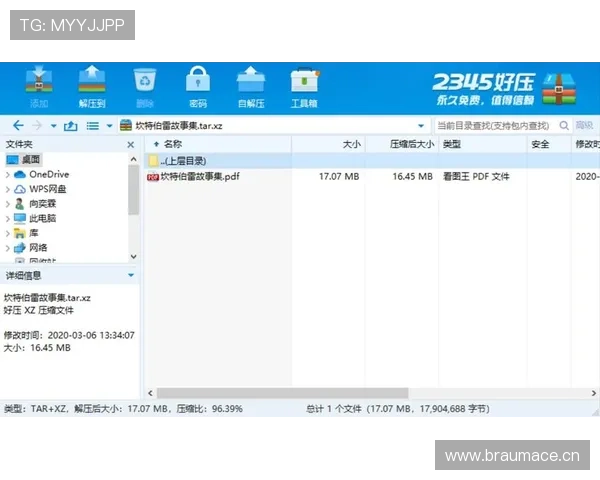Image resolution: width=600 pixels, height=480 pixels.
Task: Click the PDF file icon in the list
Action: [153, 177]
